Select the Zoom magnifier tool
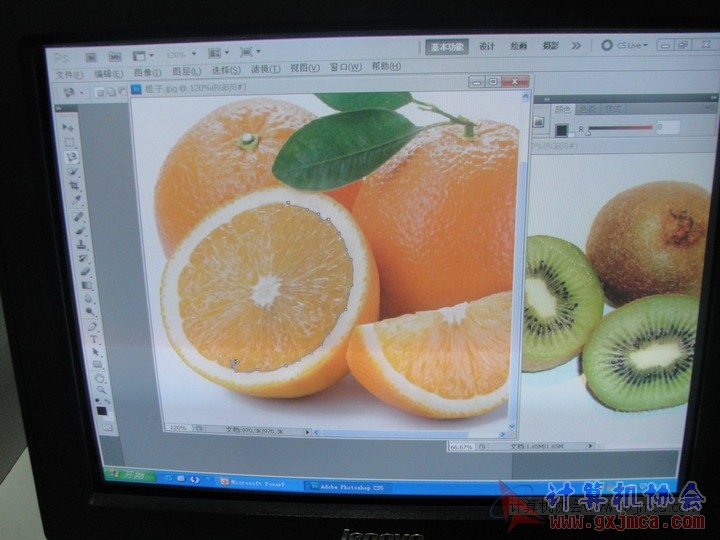Screen dimensions: 720x540 [x=99, y=391]
